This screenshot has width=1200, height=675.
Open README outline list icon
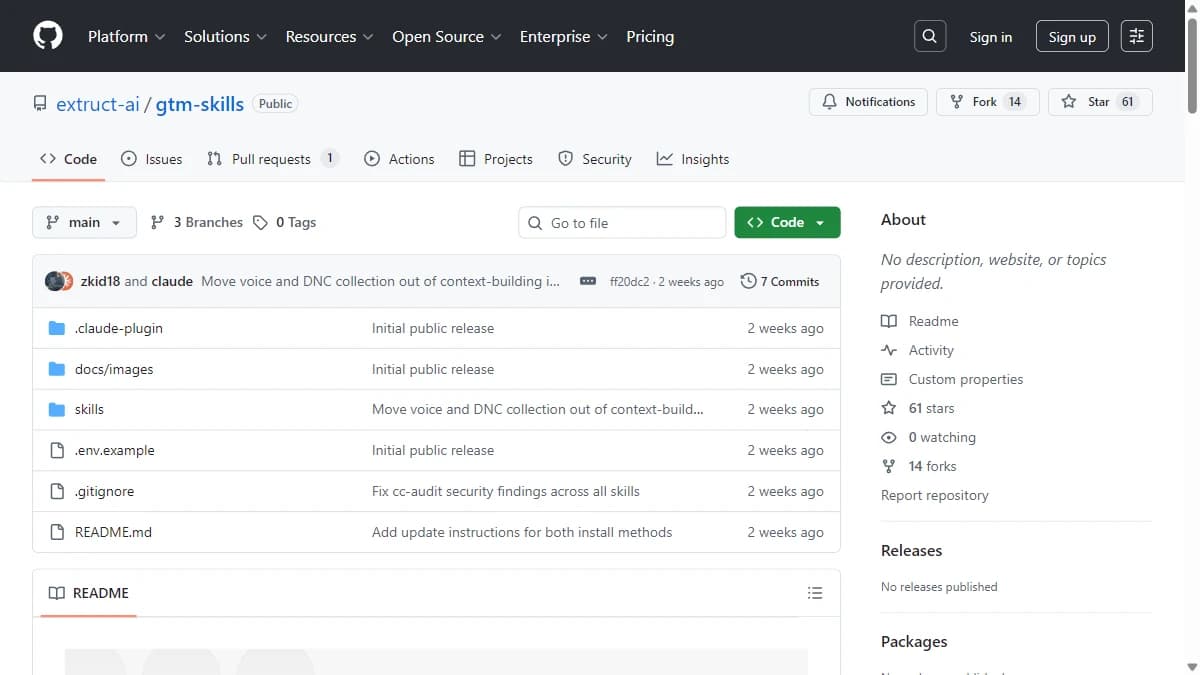coord(815,593)
